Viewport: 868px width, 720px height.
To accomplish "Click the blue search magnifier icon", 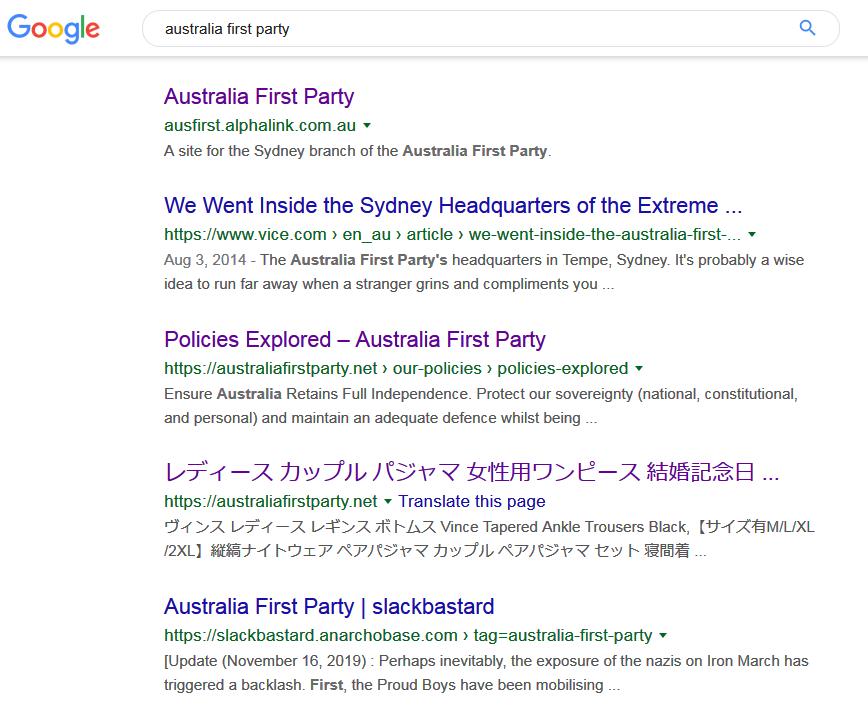I will point(808,28).
